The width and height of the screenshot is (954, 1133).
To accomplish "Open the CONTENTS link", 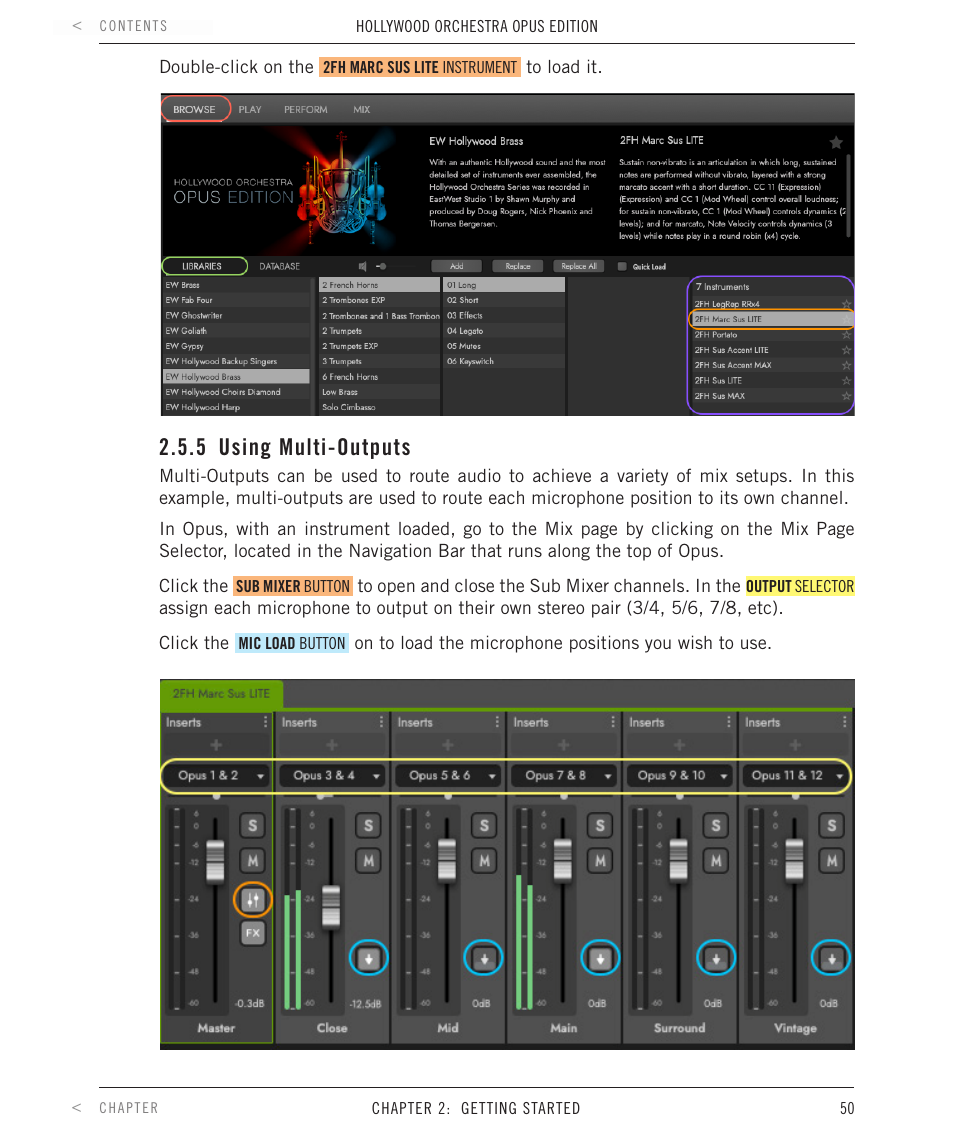I will 134,26.
